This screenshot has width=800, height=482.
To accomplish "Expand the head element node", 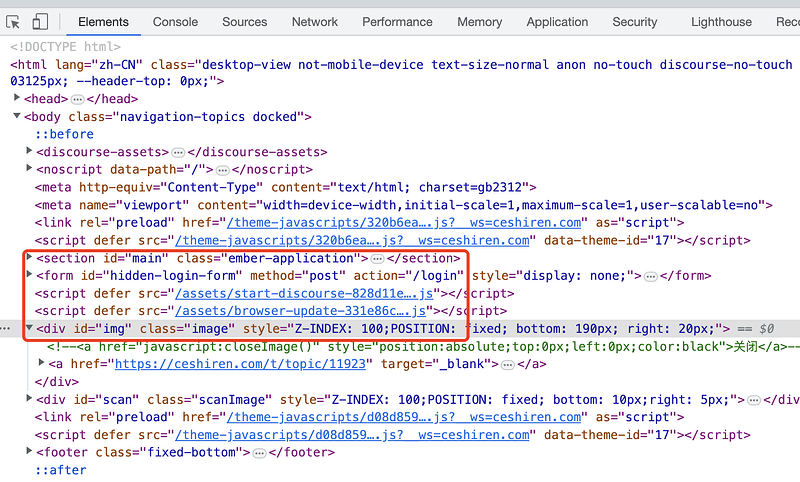I will pyautogui.click(x=16, y=97).
